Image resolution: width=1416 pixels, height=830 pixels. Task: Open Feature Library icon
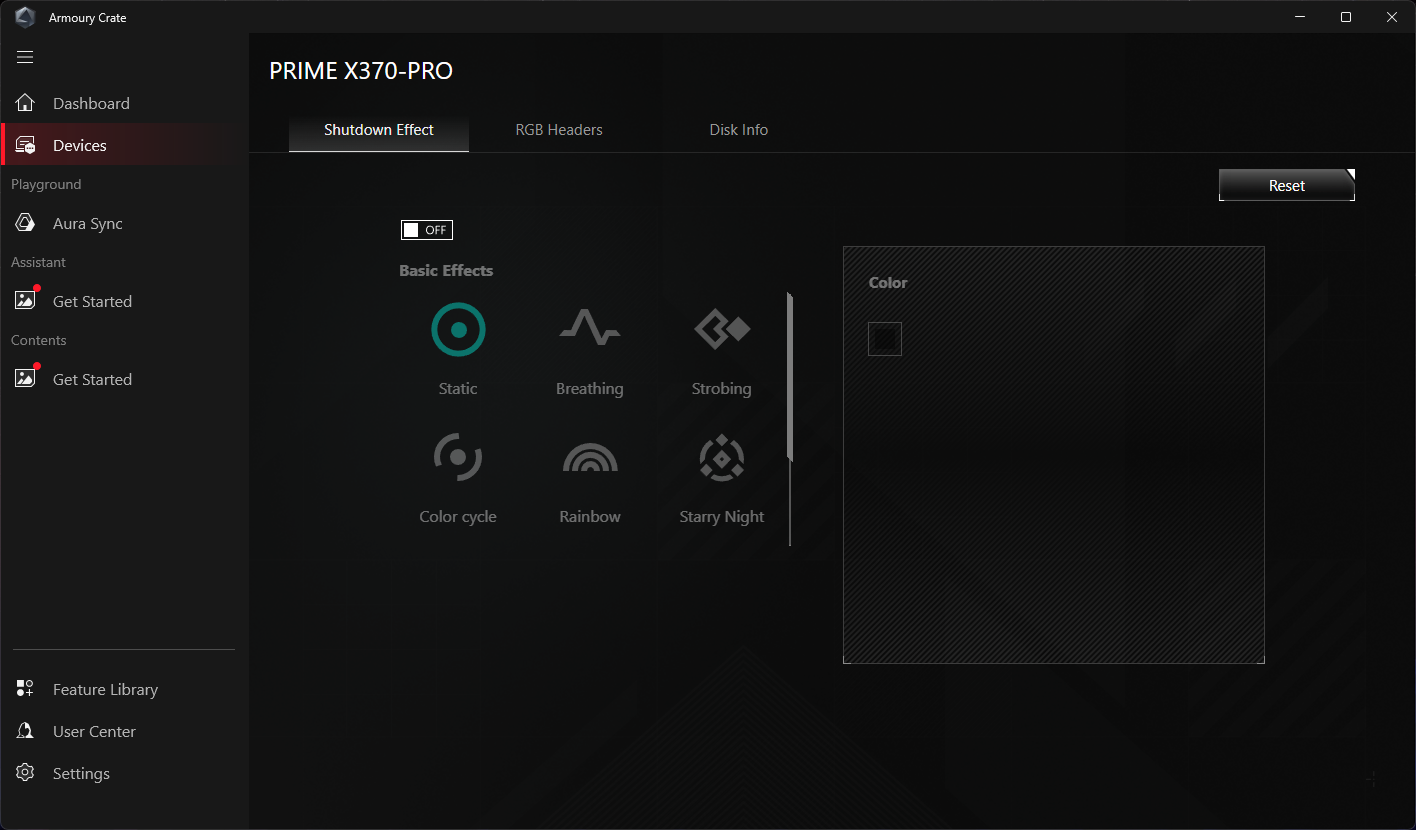point(26,689)
